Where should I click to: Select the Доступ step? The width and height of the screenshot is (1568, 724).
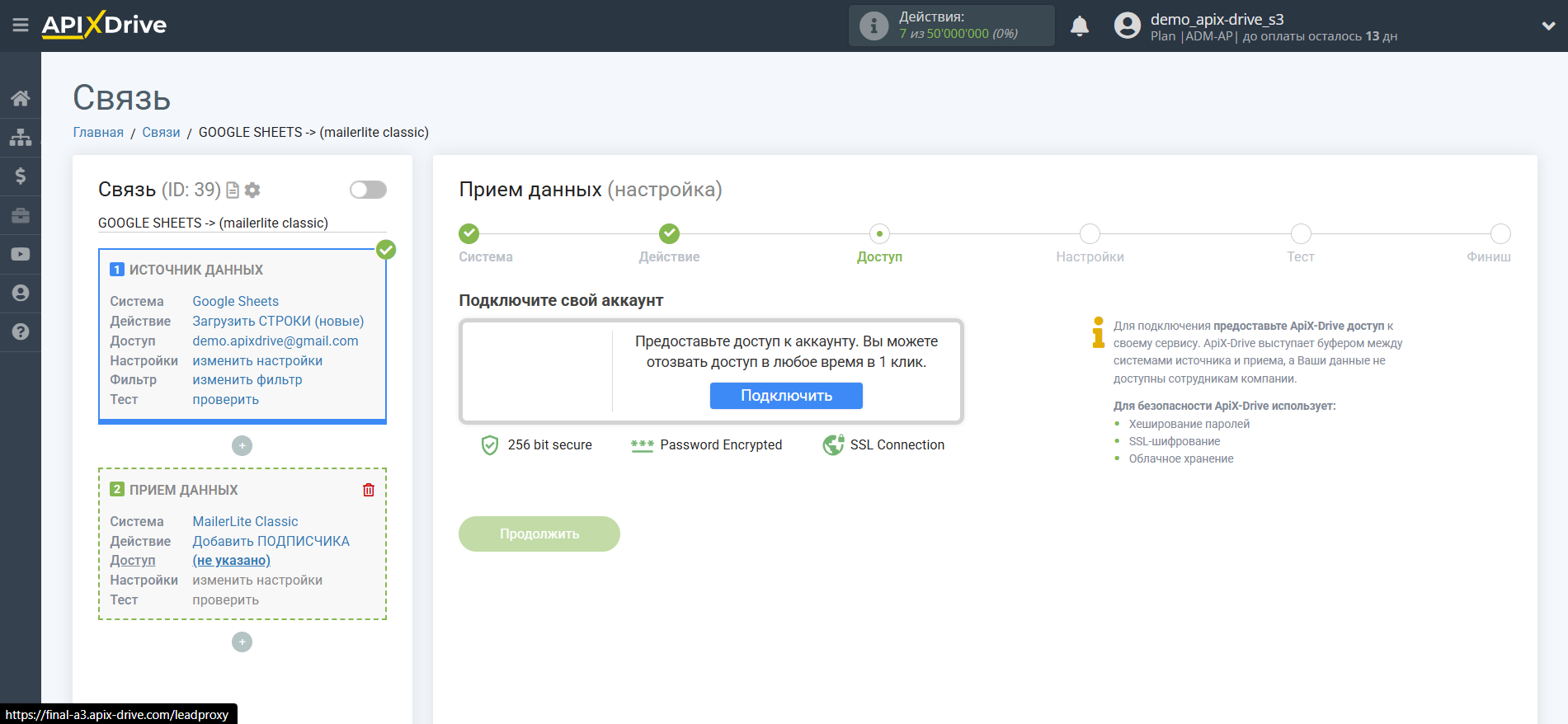coord(879,233)
